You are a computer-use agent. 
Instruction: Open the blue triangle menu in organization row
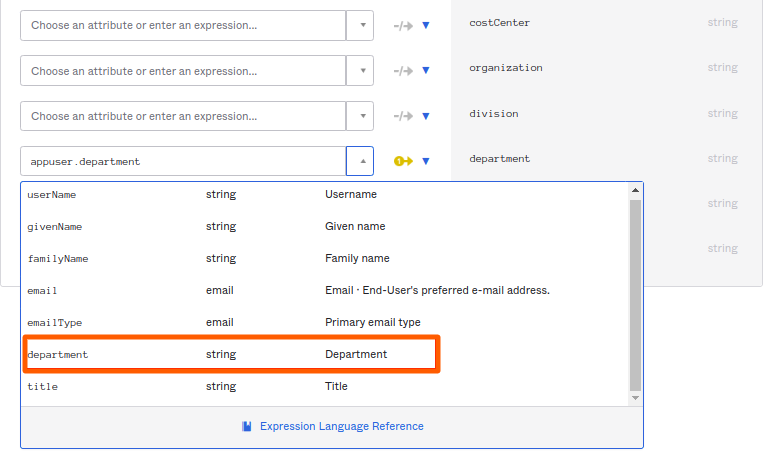(426, 71)
